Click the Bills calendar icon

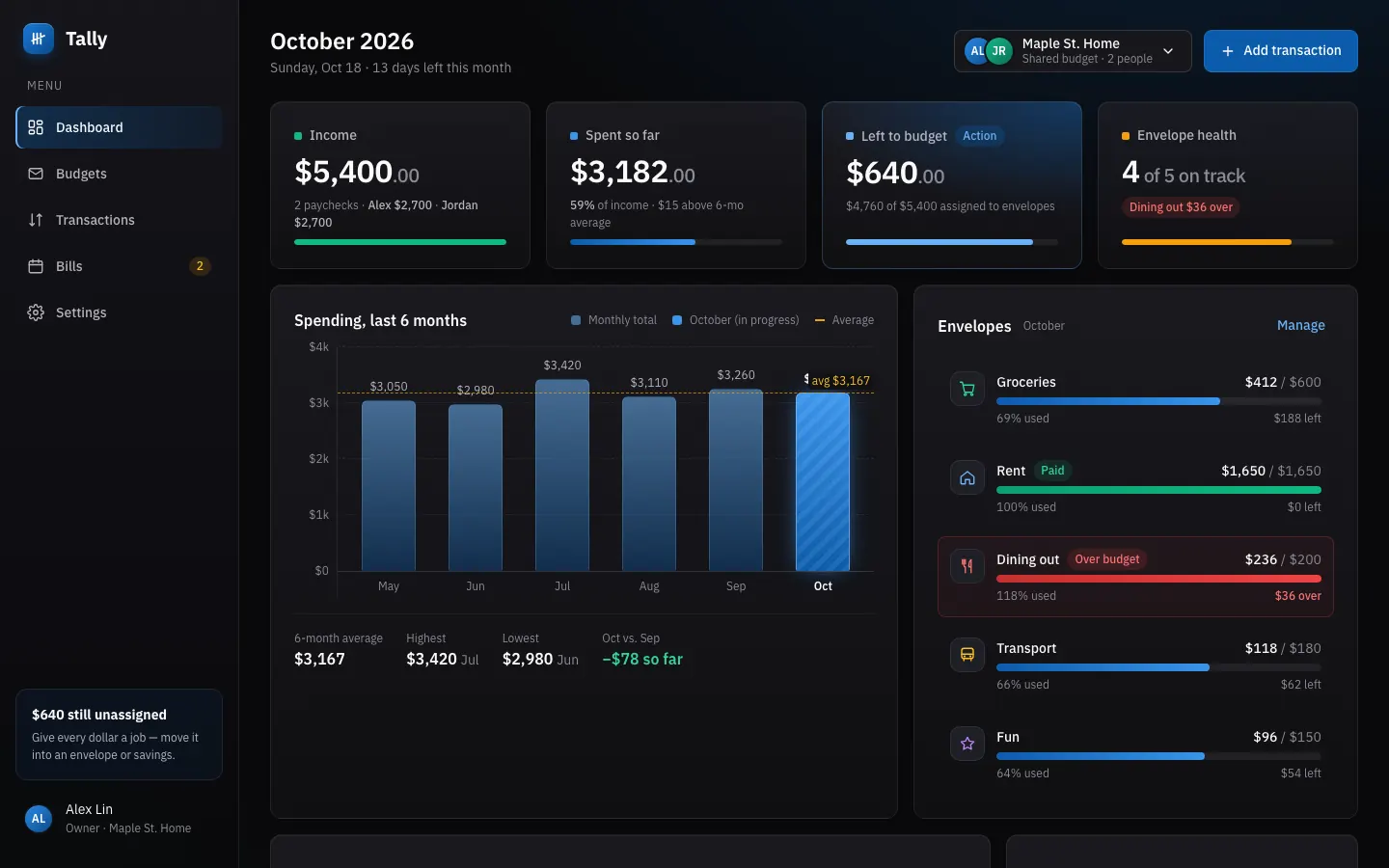pyautogui.click(x=36, y=266)
